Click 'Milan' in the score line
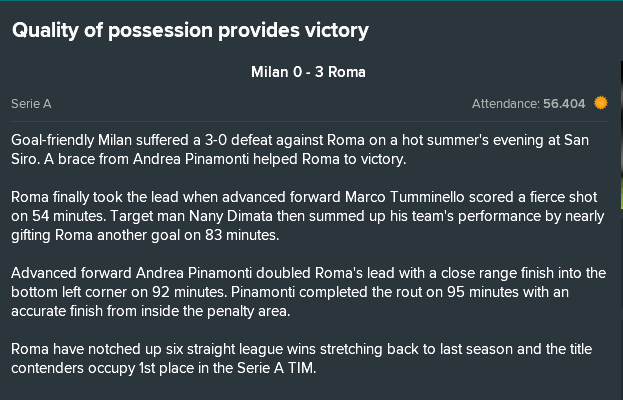The width and height of the screenshot is (623, 400). tap(270, 72)
